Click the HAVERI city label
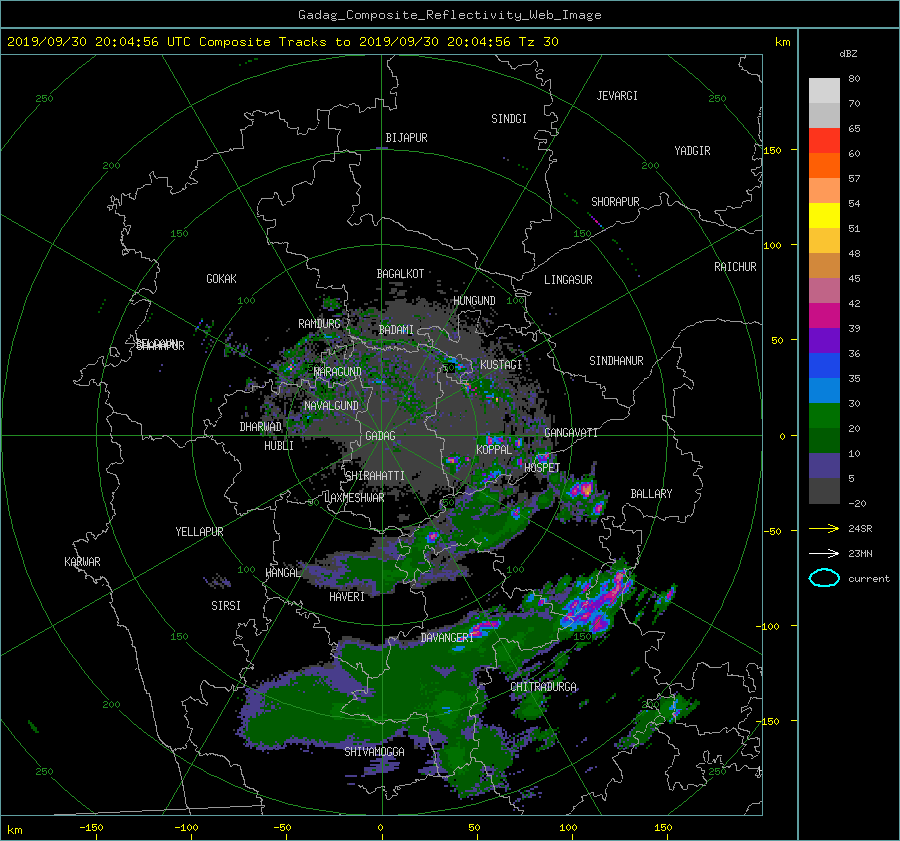Screen dimensions: 900x841 347,597
